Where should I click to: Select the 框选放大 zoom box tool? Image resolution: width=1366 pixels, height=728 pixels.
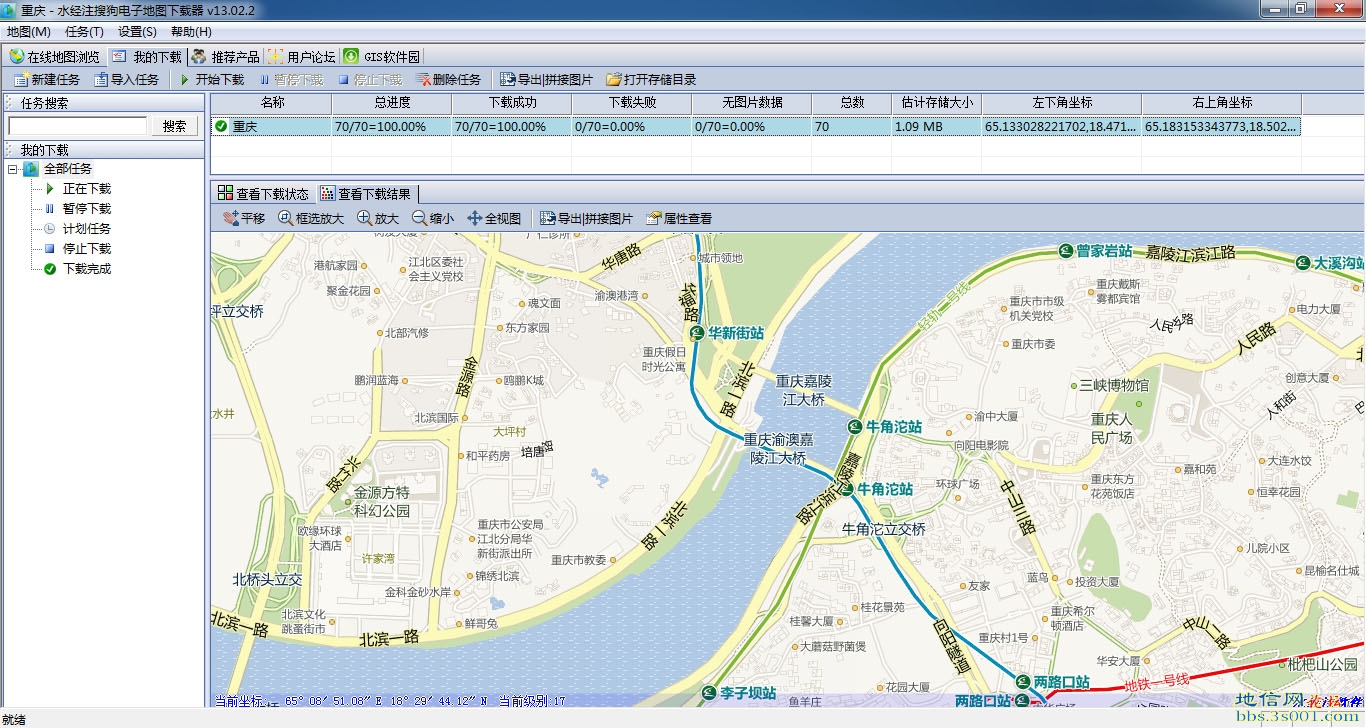[311, 218]
